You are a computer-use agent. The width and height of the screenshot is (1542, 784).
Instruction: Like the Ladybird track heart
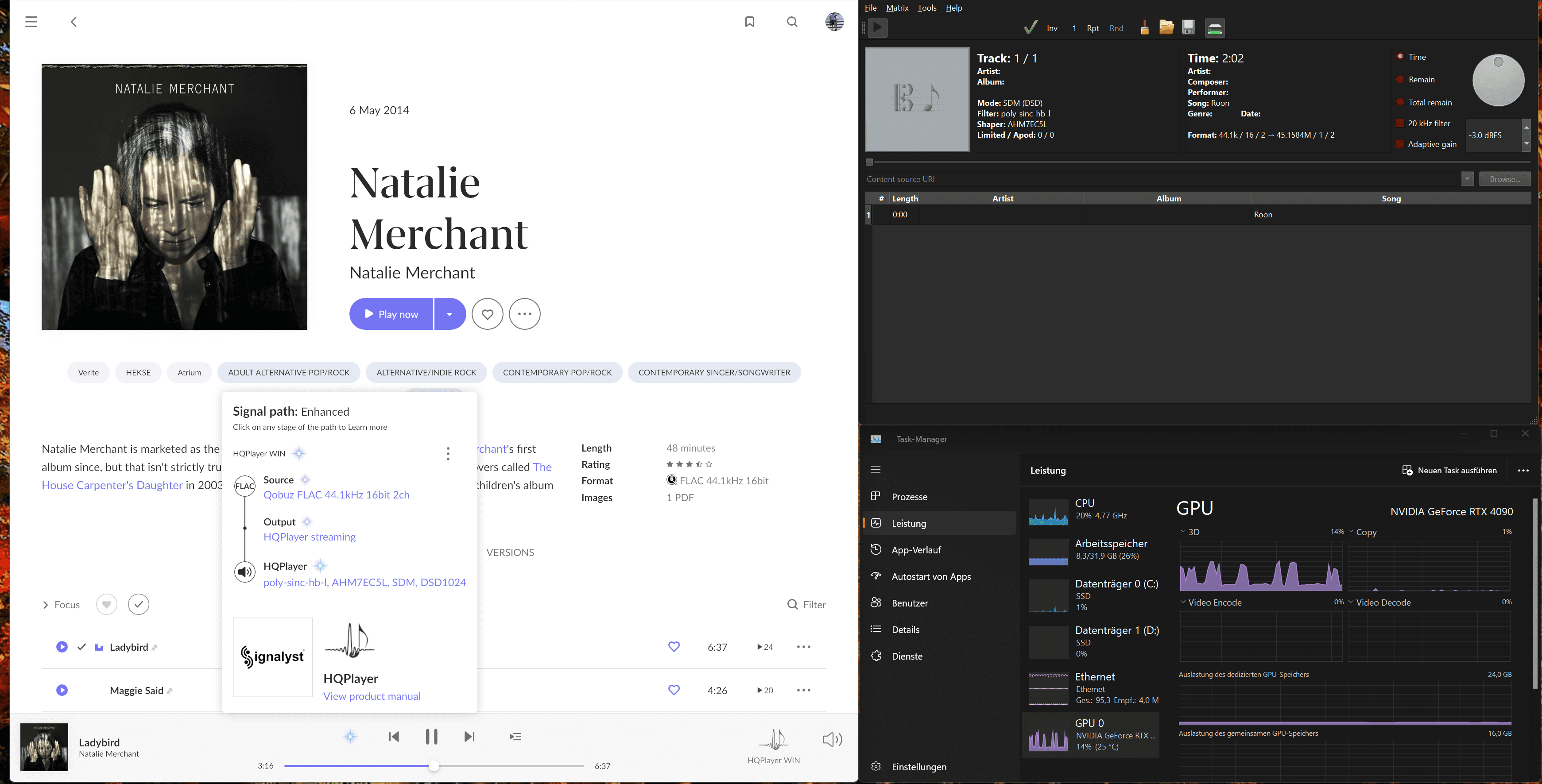point(674,647)
